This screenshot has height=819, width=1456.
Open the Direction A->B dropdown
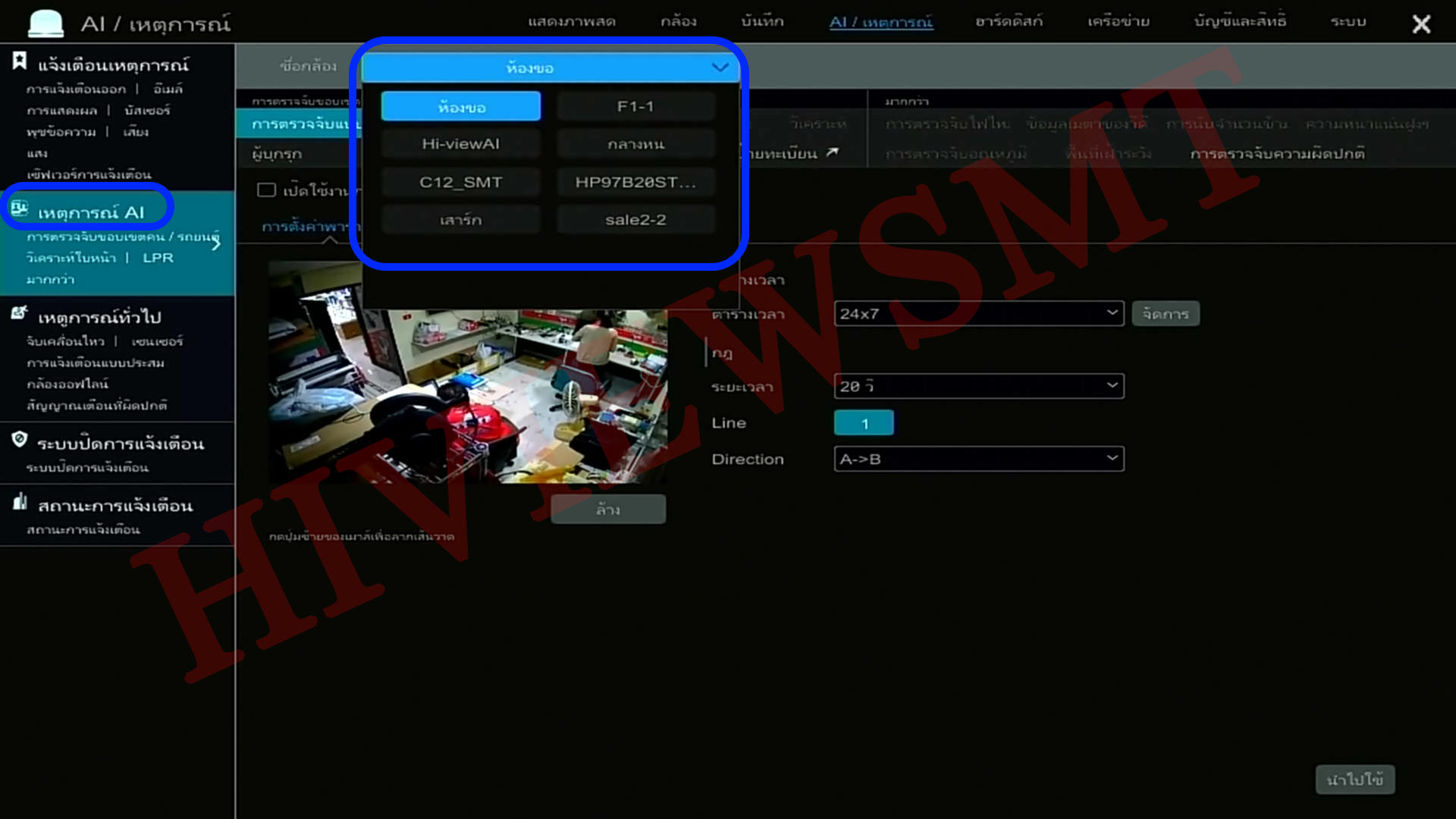(978, 459)
